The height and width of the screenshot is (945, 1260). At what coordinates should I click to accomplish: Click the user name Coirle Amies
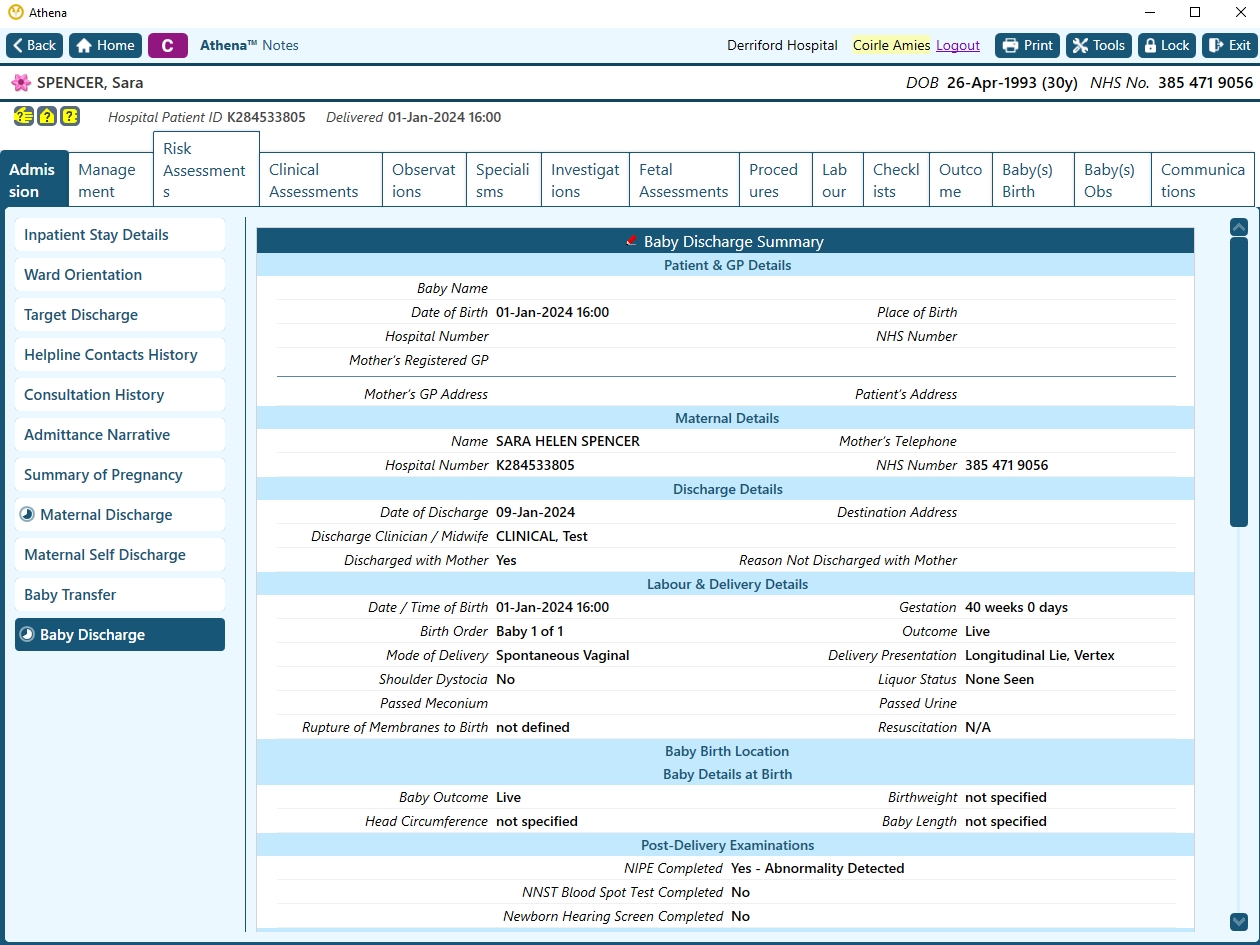891,45
